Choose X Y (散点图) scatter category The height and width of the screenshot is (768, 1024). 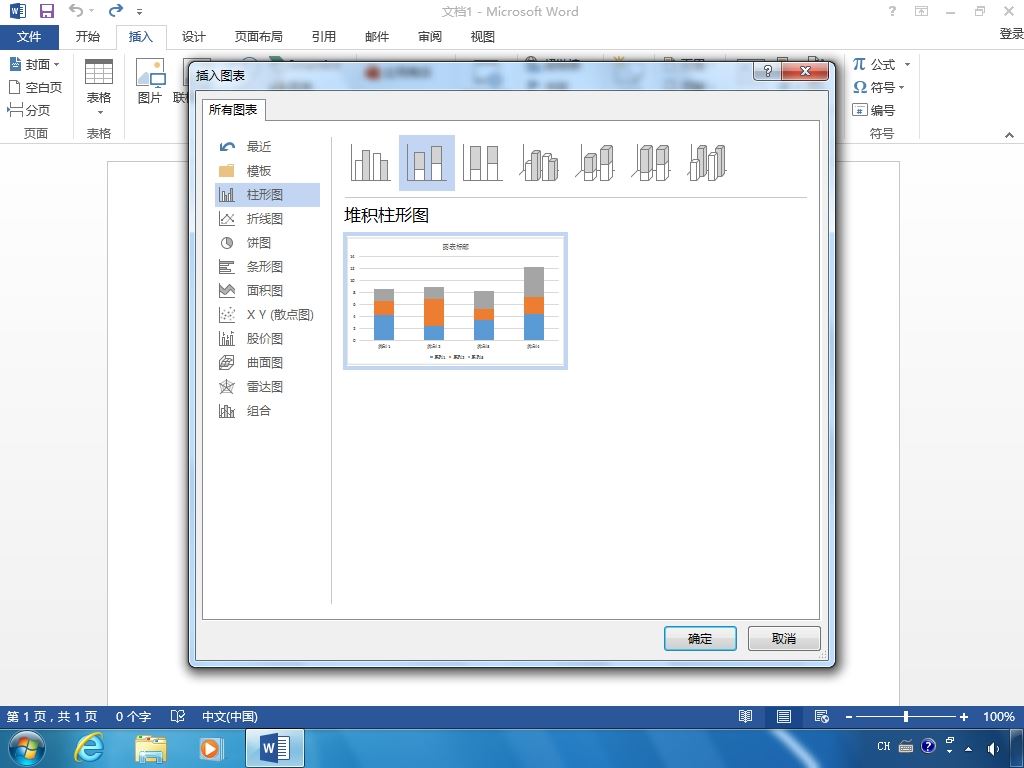[267, 315]
